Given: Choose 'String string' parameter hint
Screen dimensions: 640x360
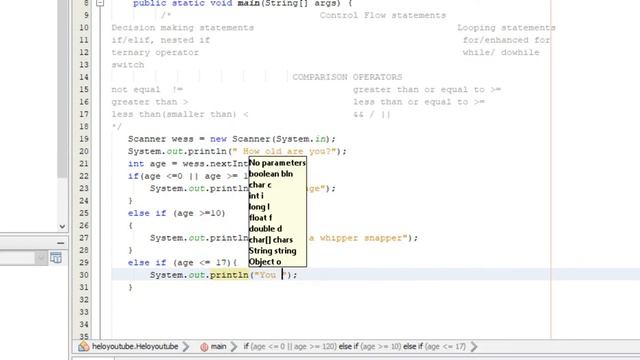Looking at the screenshot, I should 272,251.
